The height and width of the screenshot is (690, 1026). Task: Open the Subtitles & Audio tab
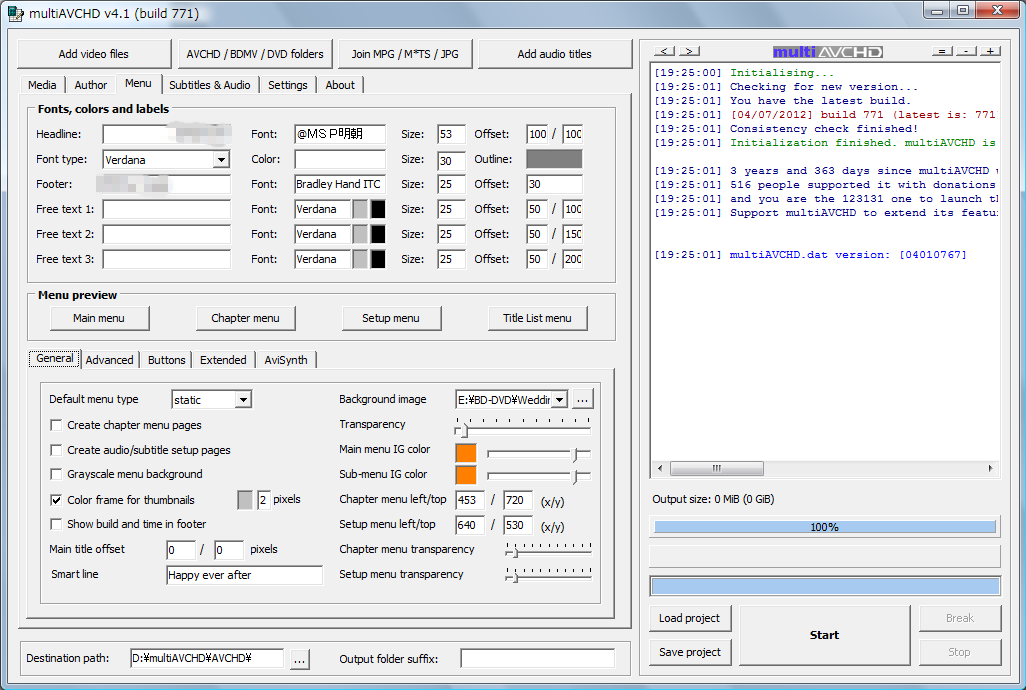coord(209,85)
